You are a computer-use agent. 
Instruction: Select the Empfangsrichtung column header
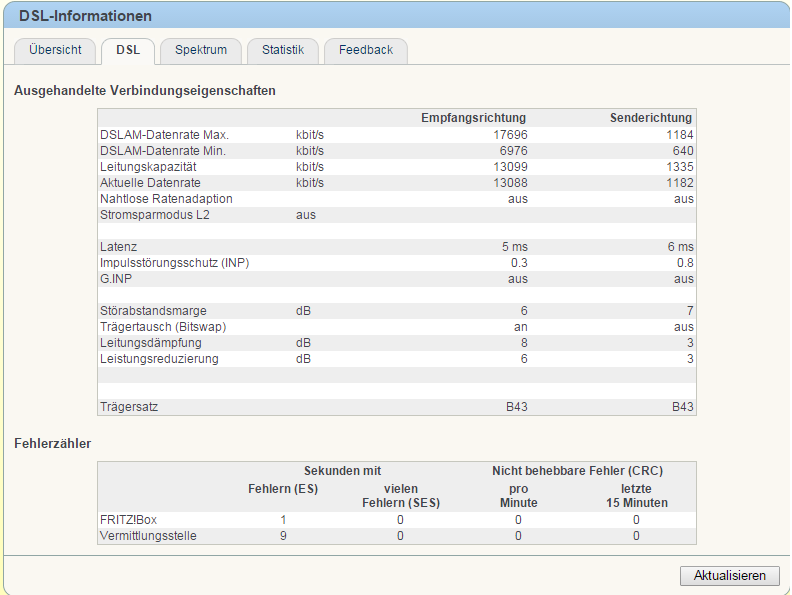(x=473, y=118)
